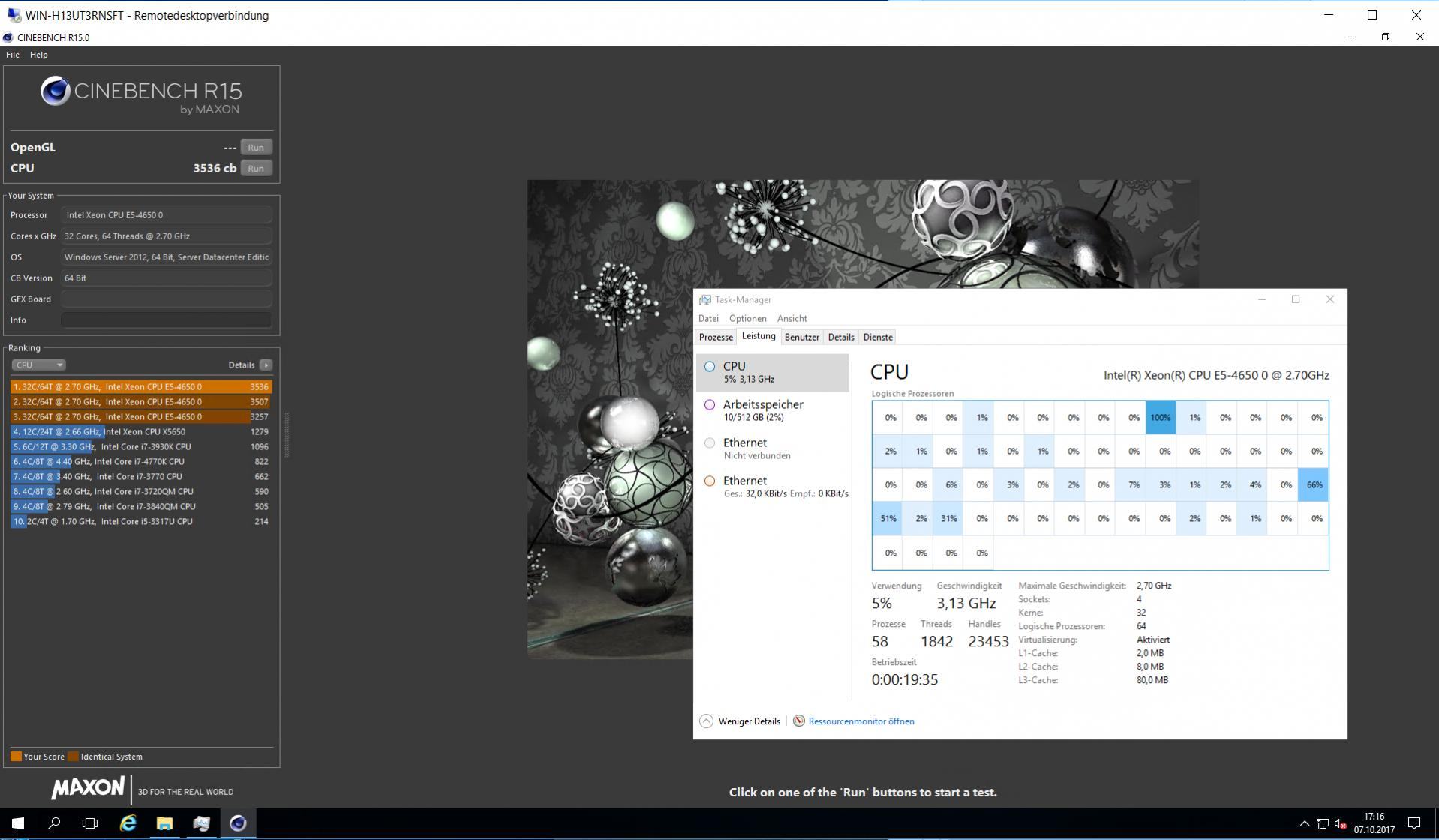Open the File menu in Cinebench
This screenshot has height=840, width=1439.
pyautogui.click(x=13, y=55)
